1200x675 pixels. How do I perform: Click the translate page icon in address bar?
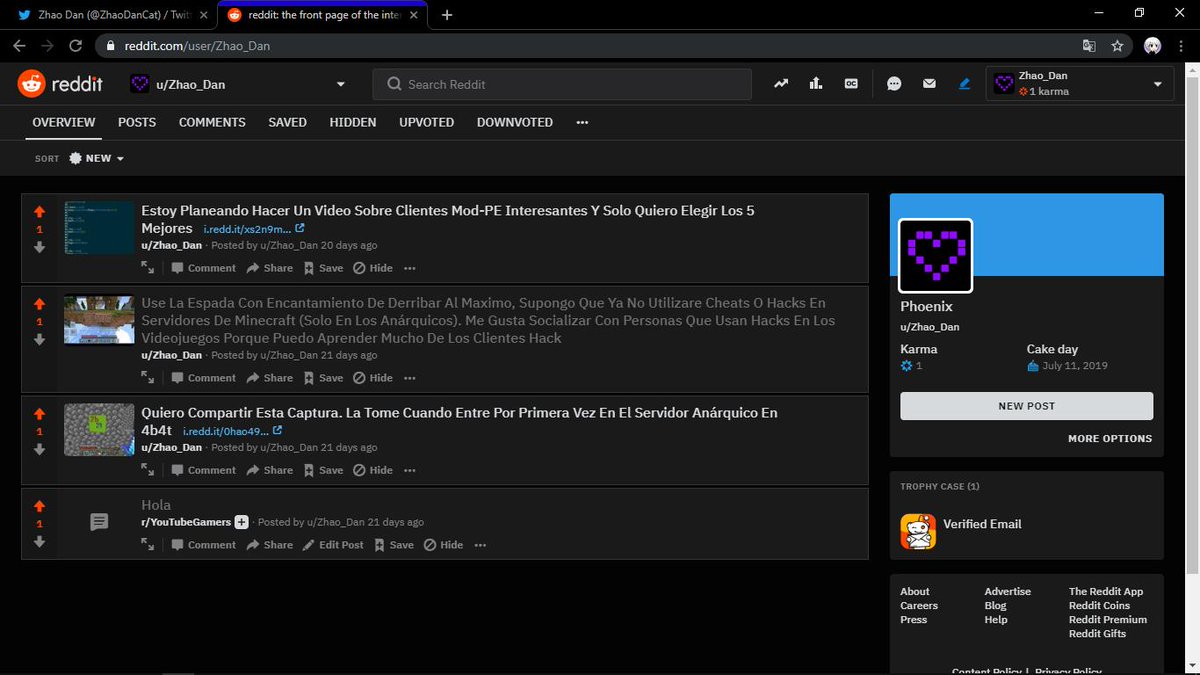coord(1089,46)
